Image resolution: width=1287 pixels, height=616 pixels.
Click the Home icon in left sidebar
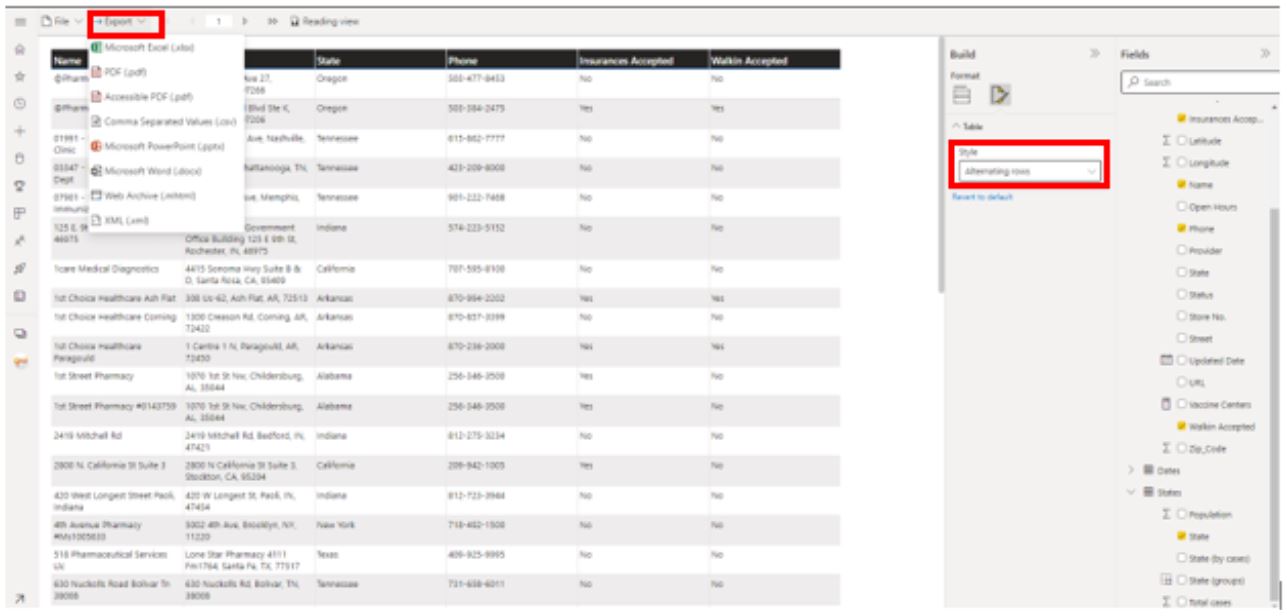[20, 49]
